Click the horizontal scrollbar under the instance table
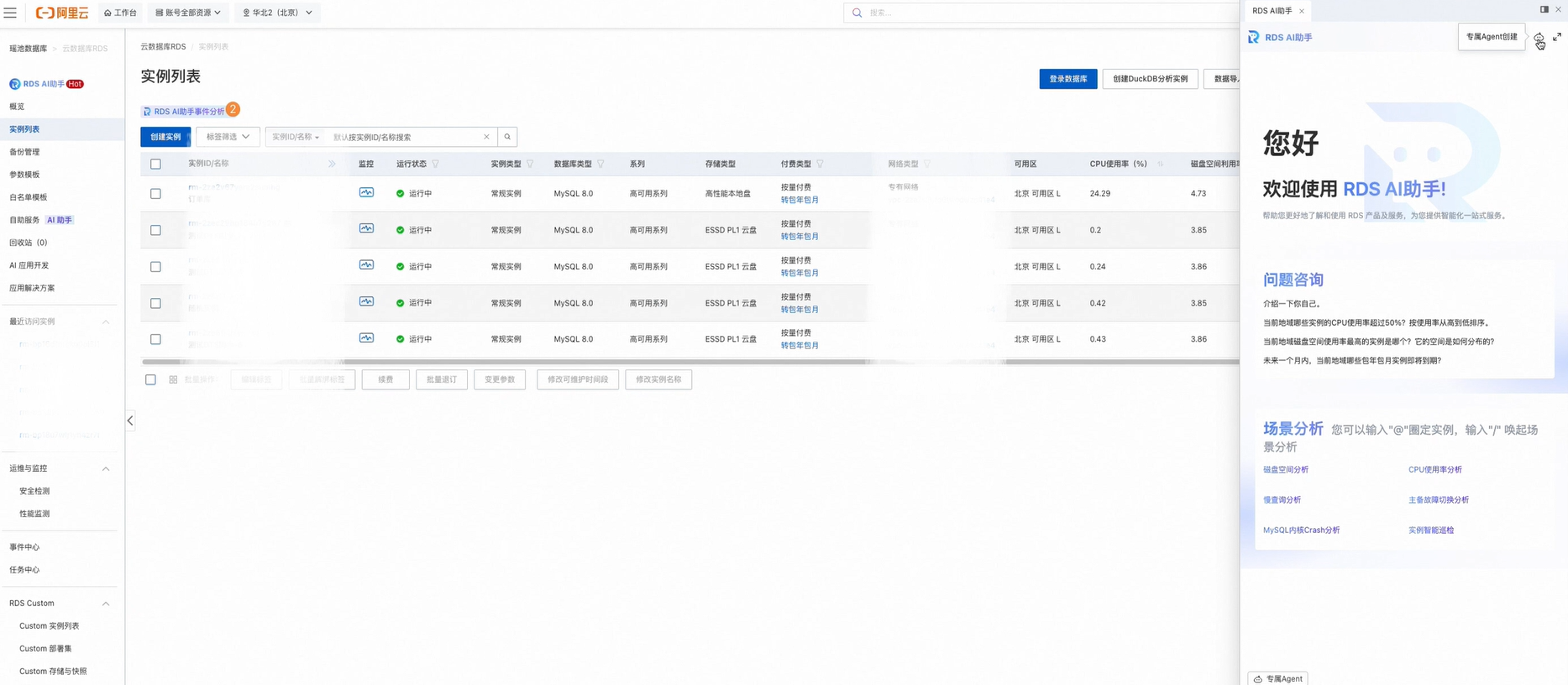 click(605, 362)
